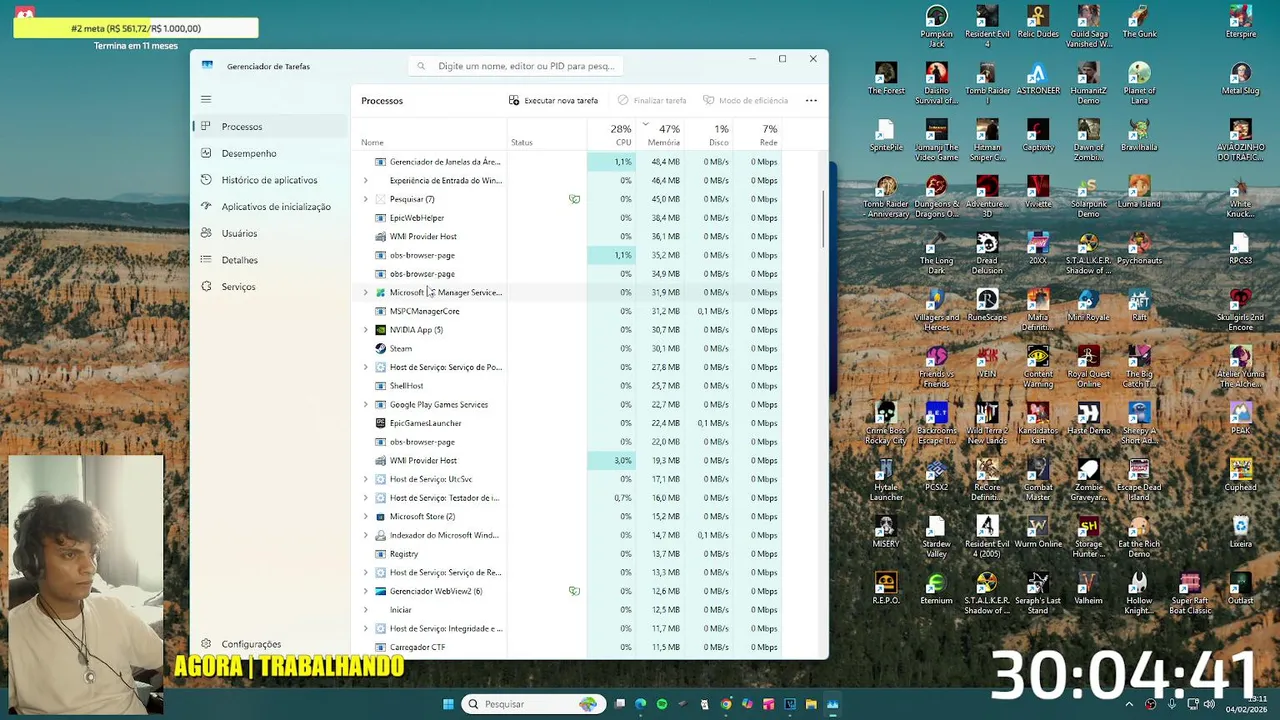This screenshot has width=1280, height=720.
Task: Click the Raft desktop shortcut
Action: click(x=1139, y=306)
